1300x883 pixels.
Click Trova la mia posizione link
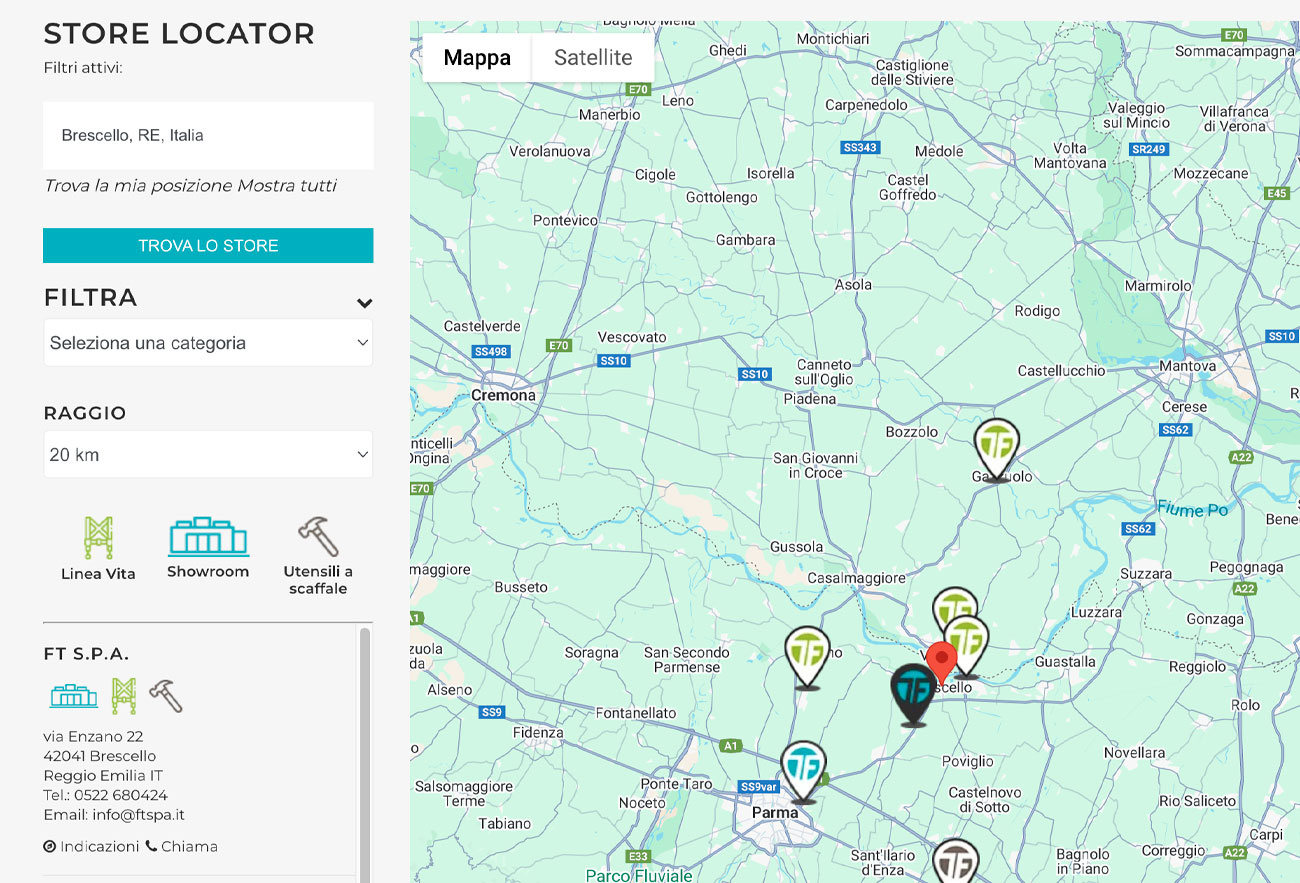point(138,185)
